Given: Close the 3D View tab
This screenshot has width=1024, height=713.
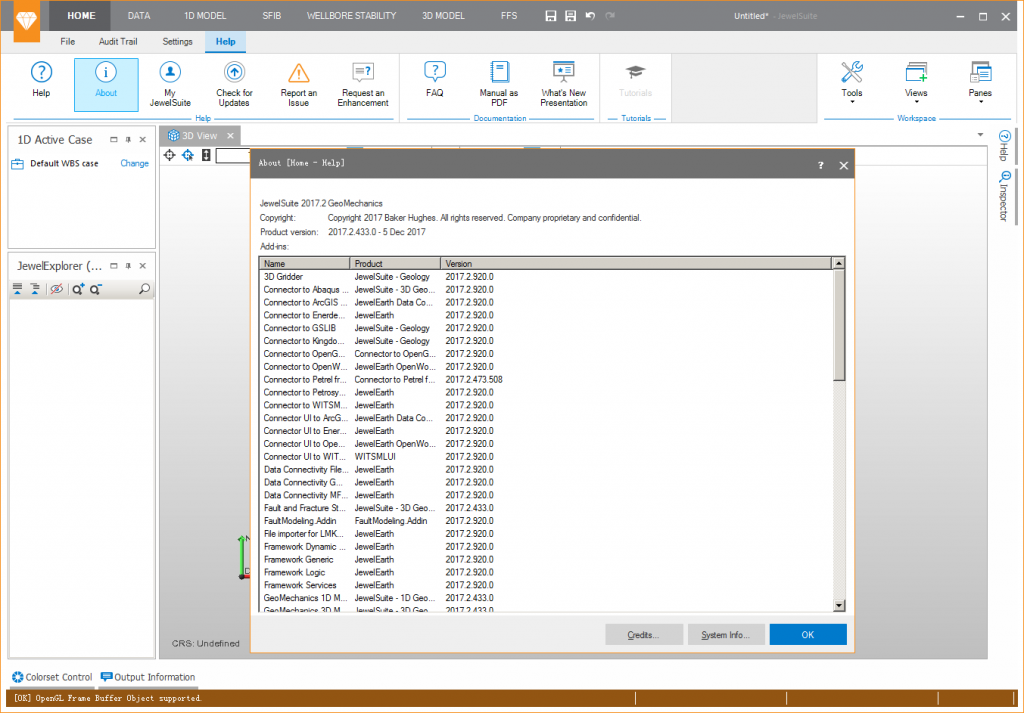Looking at the screenshot, I should pos(231,136).
